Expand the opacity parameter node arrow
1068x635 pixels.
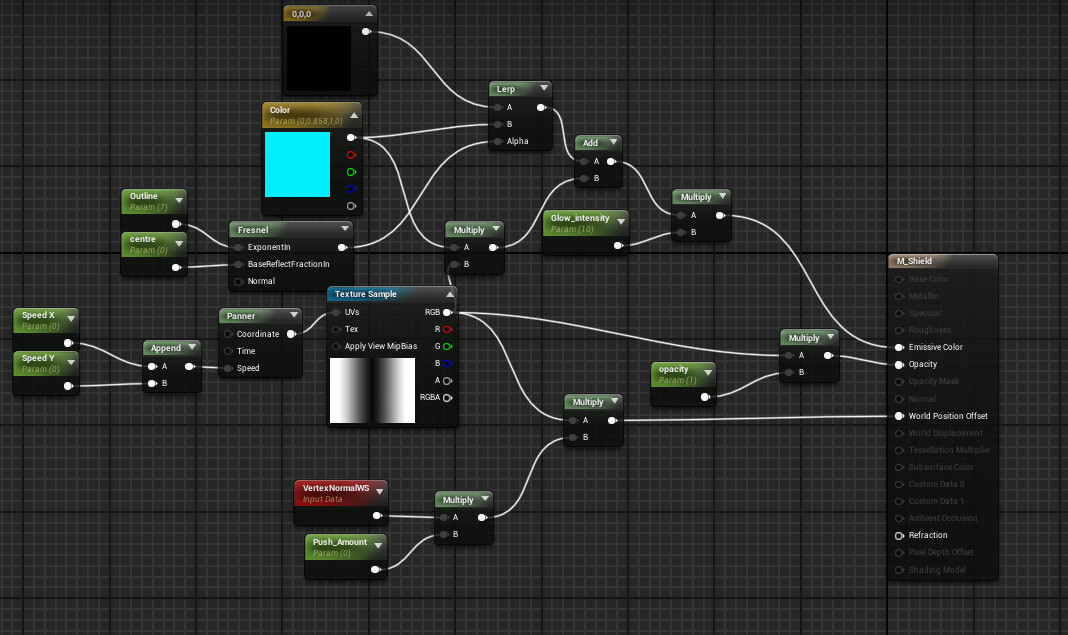pos(708,373)
